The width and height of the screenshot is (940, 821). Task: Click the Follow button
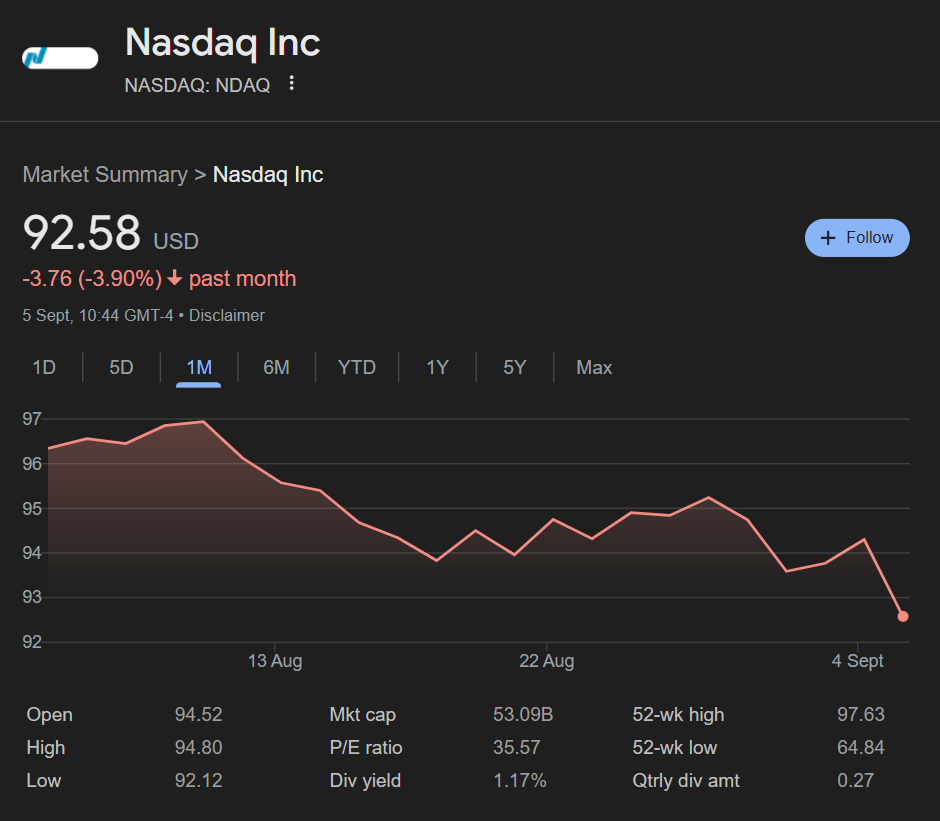(857, 238)
